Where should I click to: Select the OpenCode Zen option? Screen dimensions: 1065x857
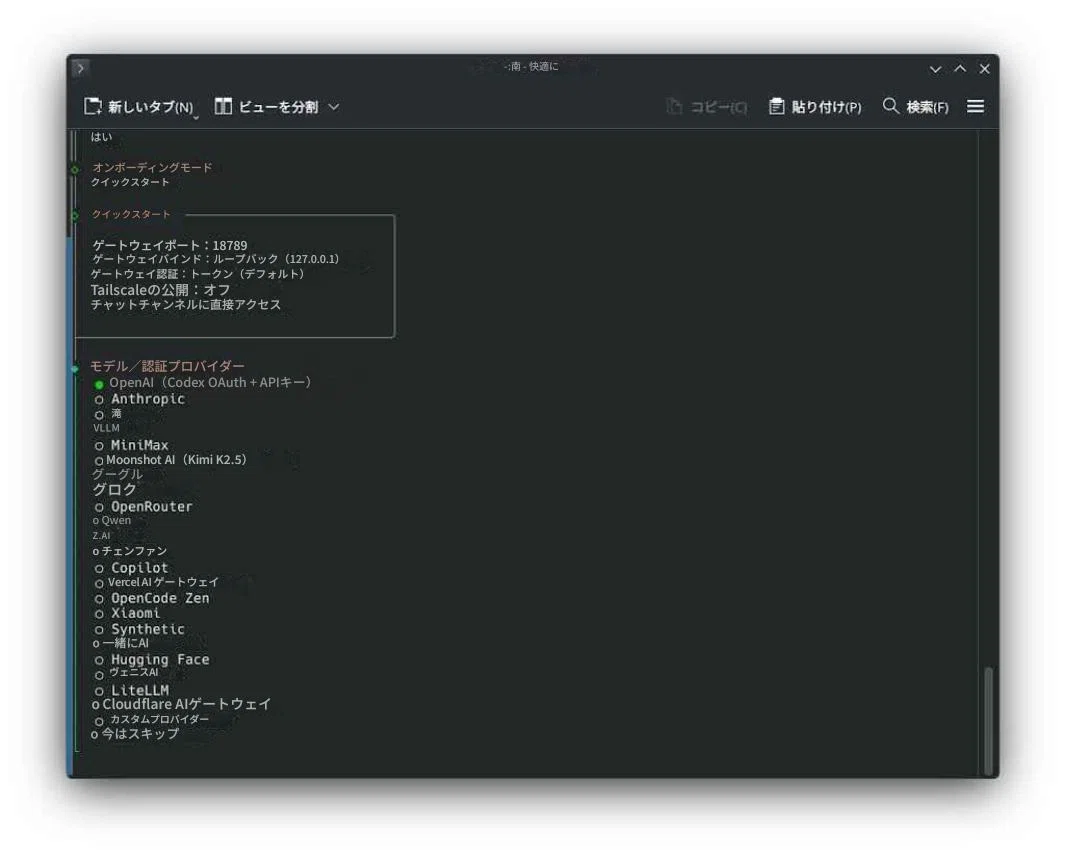point(151,598)
